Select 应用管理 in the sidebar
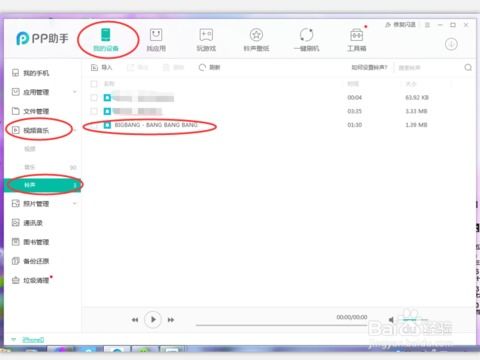Viewport: 480px width, 360px height. pyautogui.click(x=31, y=92)
